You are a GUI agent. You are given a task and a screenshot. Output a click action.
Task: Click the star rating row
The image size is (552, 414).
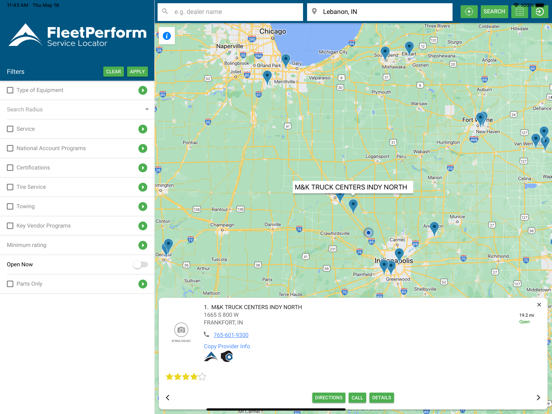[186, 377]
